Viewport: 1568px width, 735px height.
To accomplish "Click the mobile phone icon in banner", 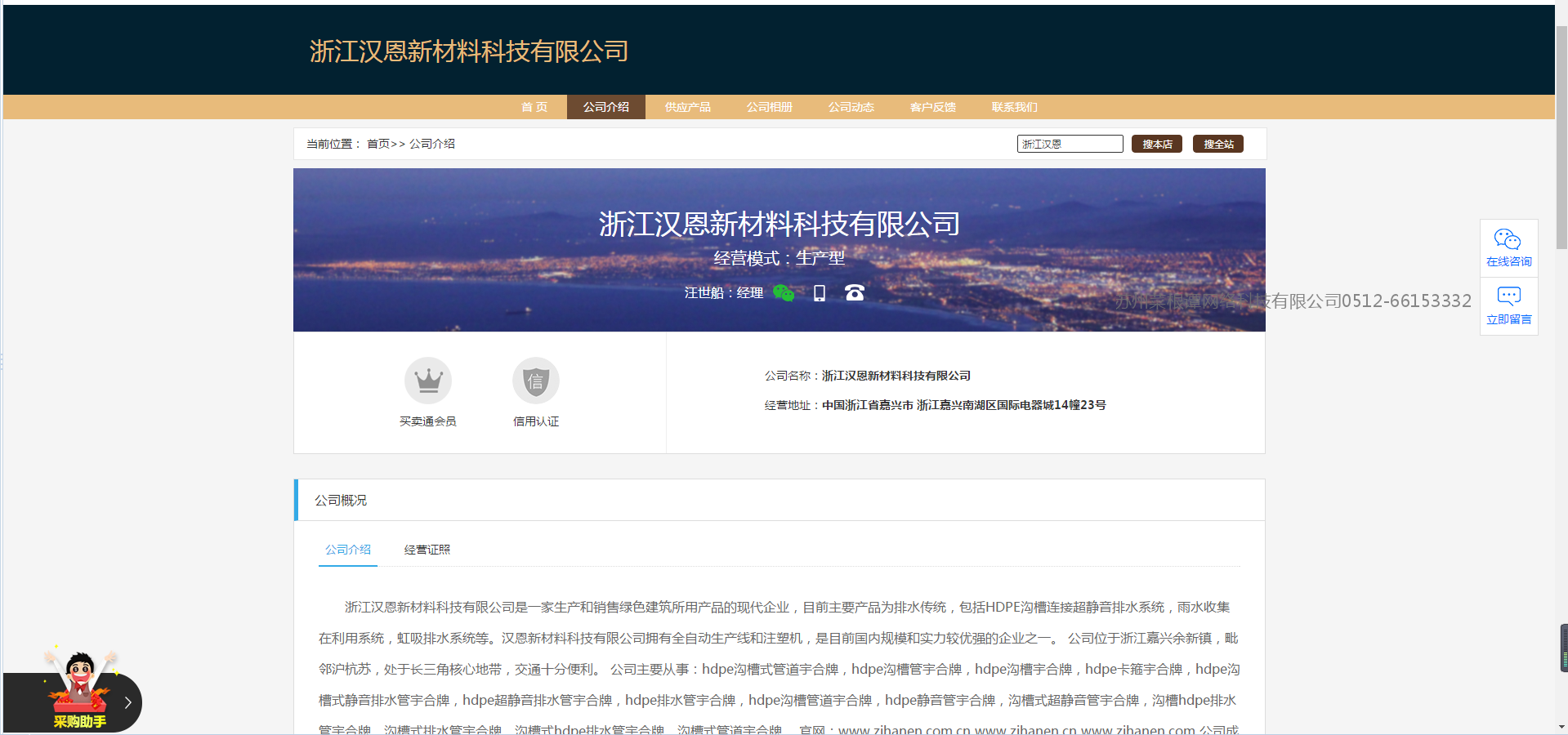I will click(820, 293).
